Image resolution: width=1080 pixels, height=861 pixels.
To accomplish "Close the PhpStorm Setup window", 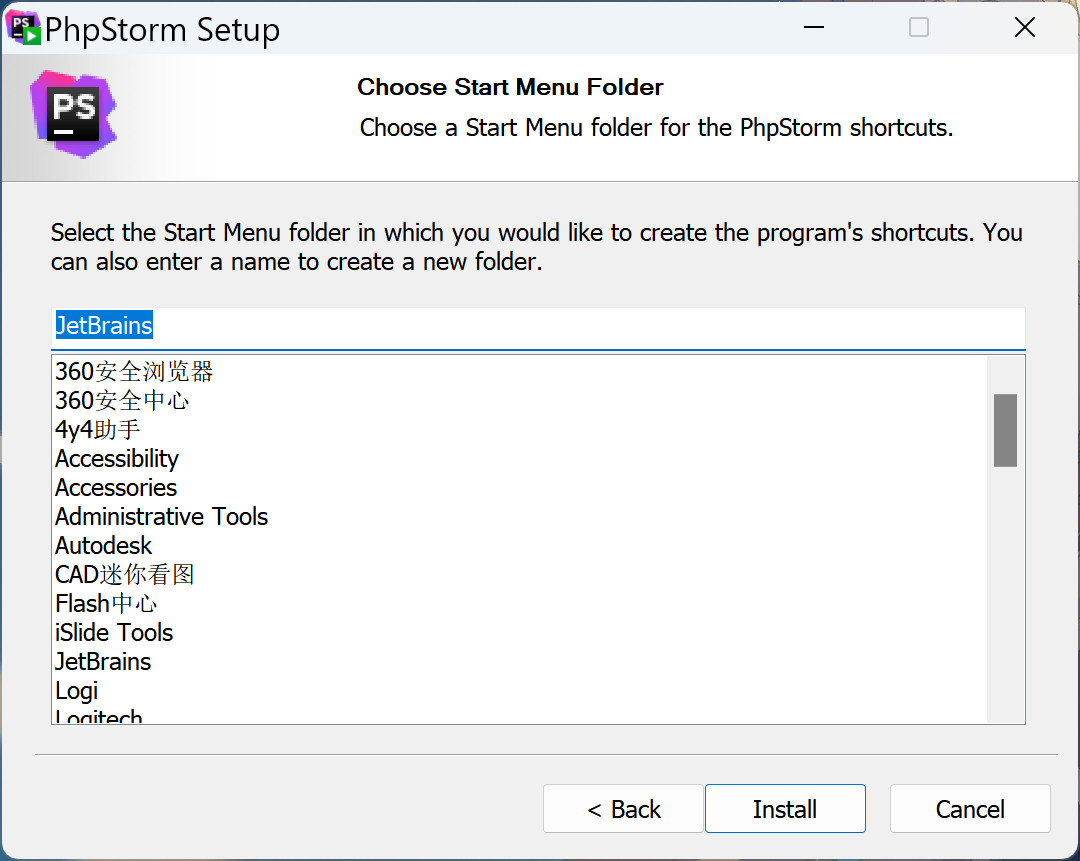I will 1025,28.
